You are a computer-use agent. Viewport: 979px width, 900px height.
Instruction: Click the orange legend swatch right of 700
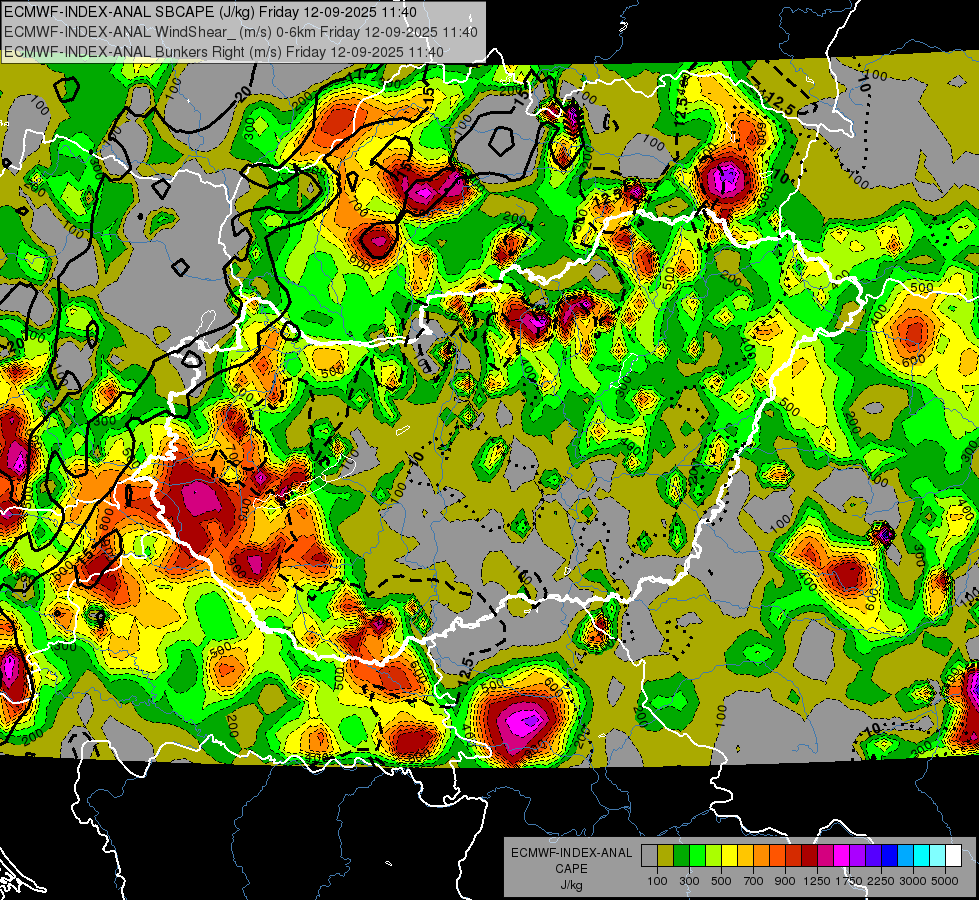coord(762,856)
